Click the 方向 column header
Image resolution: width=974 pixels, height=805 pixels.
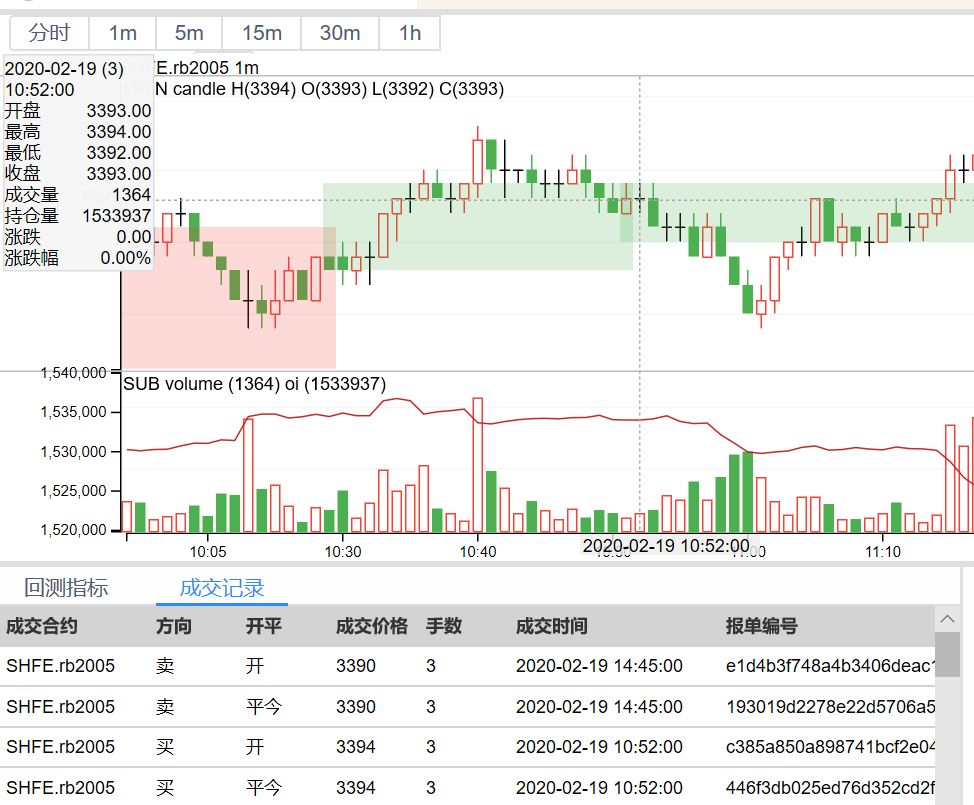[x=173, y=626]
